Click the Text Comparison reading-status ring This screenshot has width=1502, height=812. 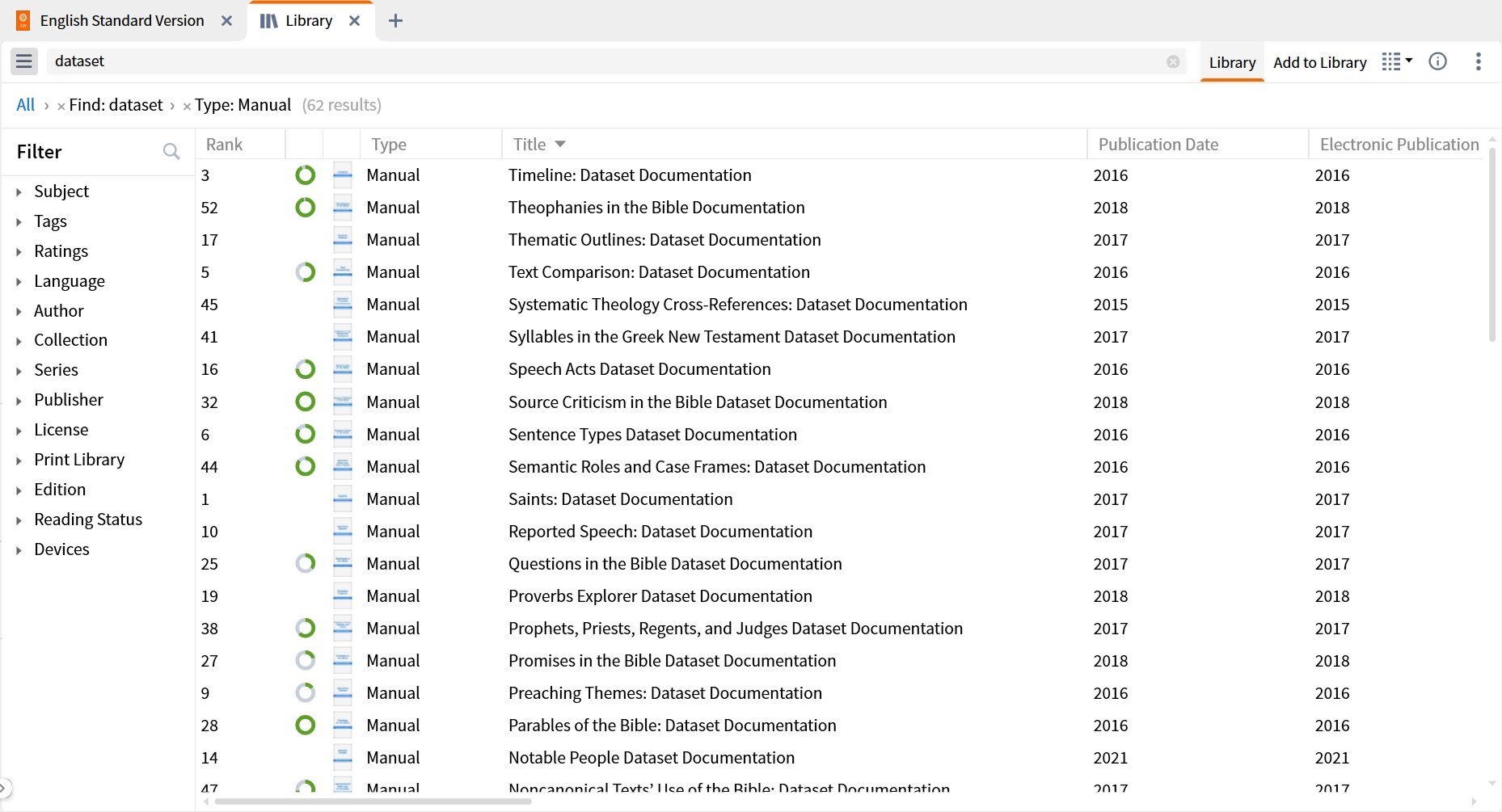[x=305, y=271]
